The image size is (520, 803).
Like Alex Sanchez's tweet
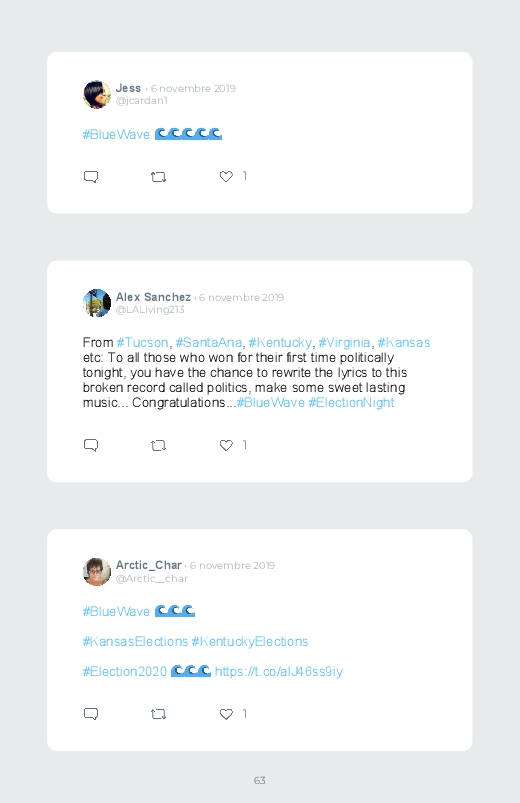click(226, 445)
